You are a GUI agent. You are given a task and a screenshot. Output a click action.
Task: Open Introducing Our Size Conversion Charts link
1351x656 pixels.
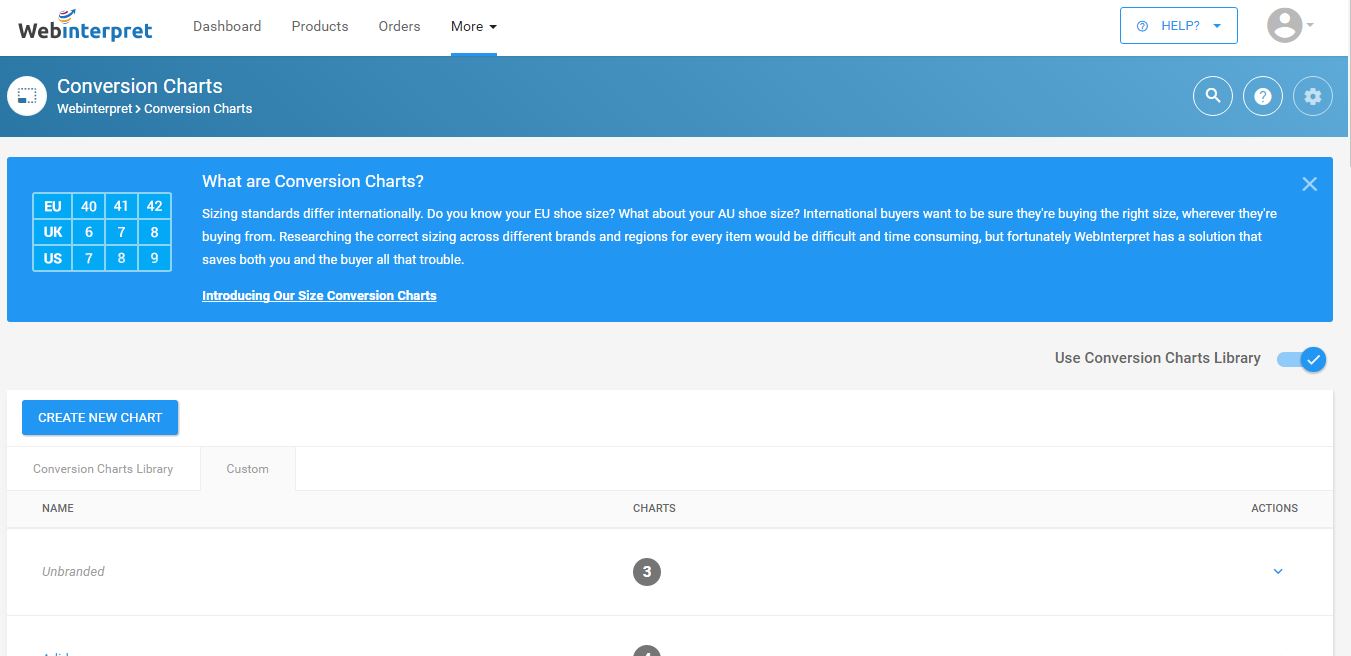click(319, 296)
